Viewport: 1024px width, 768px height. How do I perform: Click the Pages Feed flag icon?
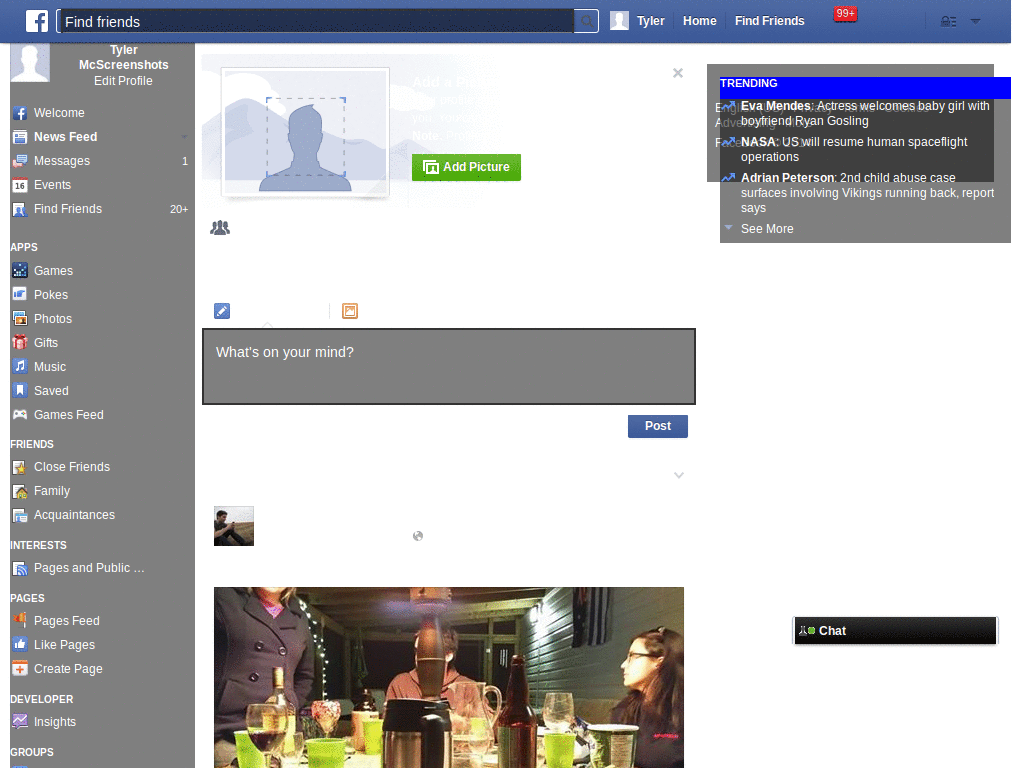pyautogui.click(x=20, y=620)
